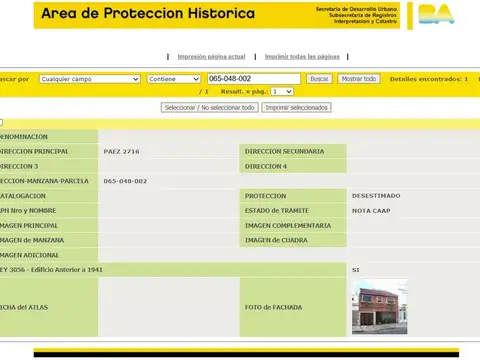Click the IMAGEN COMPLEMENTARIA label
480x360 pixels.
(288, 226)
